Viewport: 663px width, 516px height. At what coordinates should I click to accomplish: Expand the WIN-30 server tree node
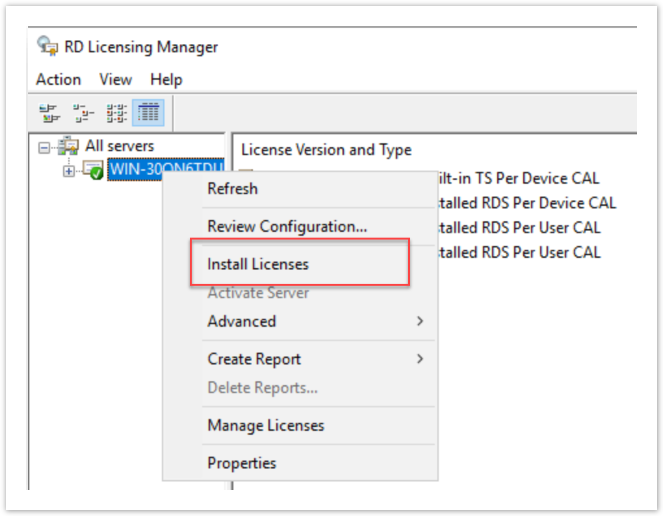[x=68, y=171]
